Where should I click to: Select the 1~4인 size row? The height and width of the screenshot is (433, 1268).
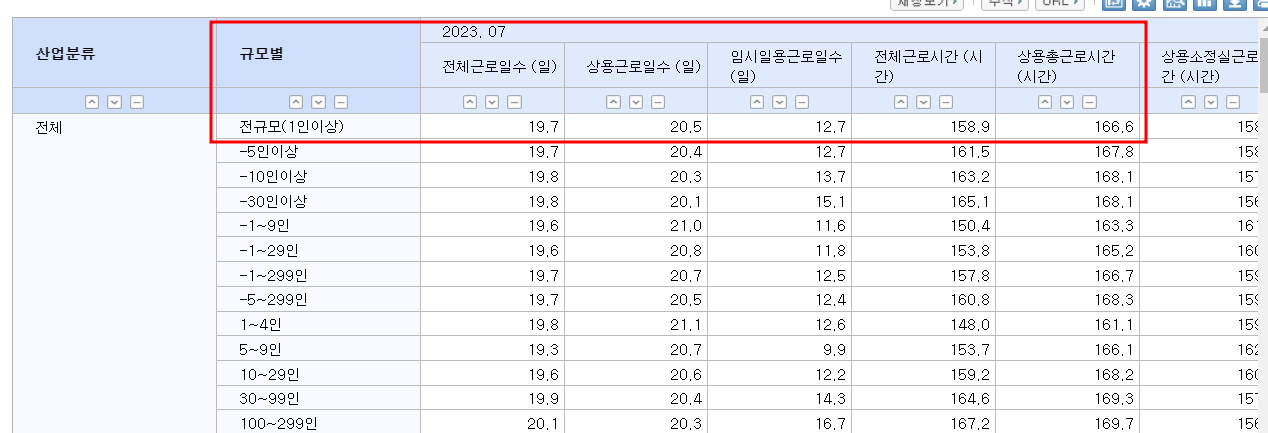[x=261, y=324]
